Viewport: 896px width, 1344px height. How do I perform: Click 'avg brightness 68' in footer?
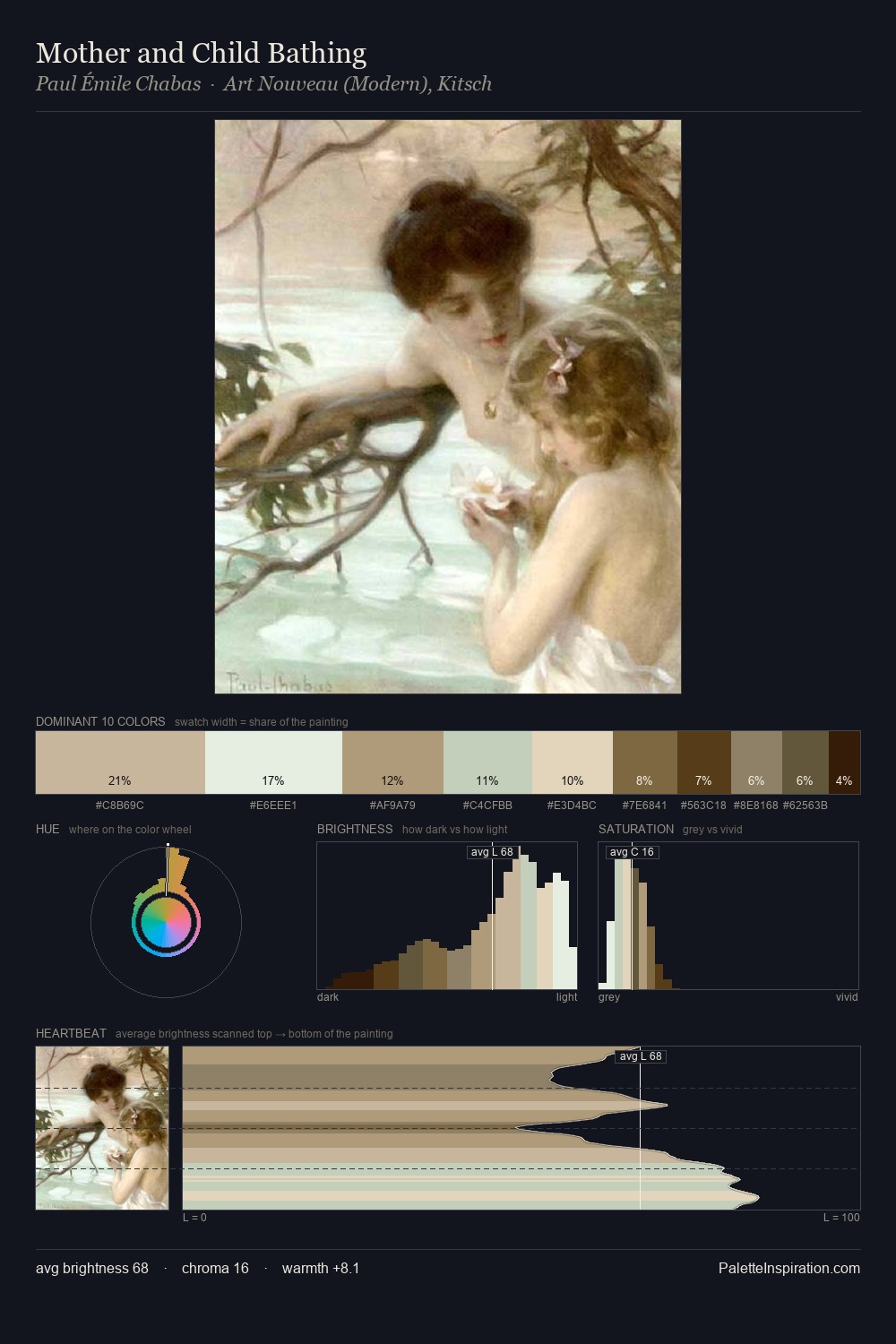[92, 1268]
